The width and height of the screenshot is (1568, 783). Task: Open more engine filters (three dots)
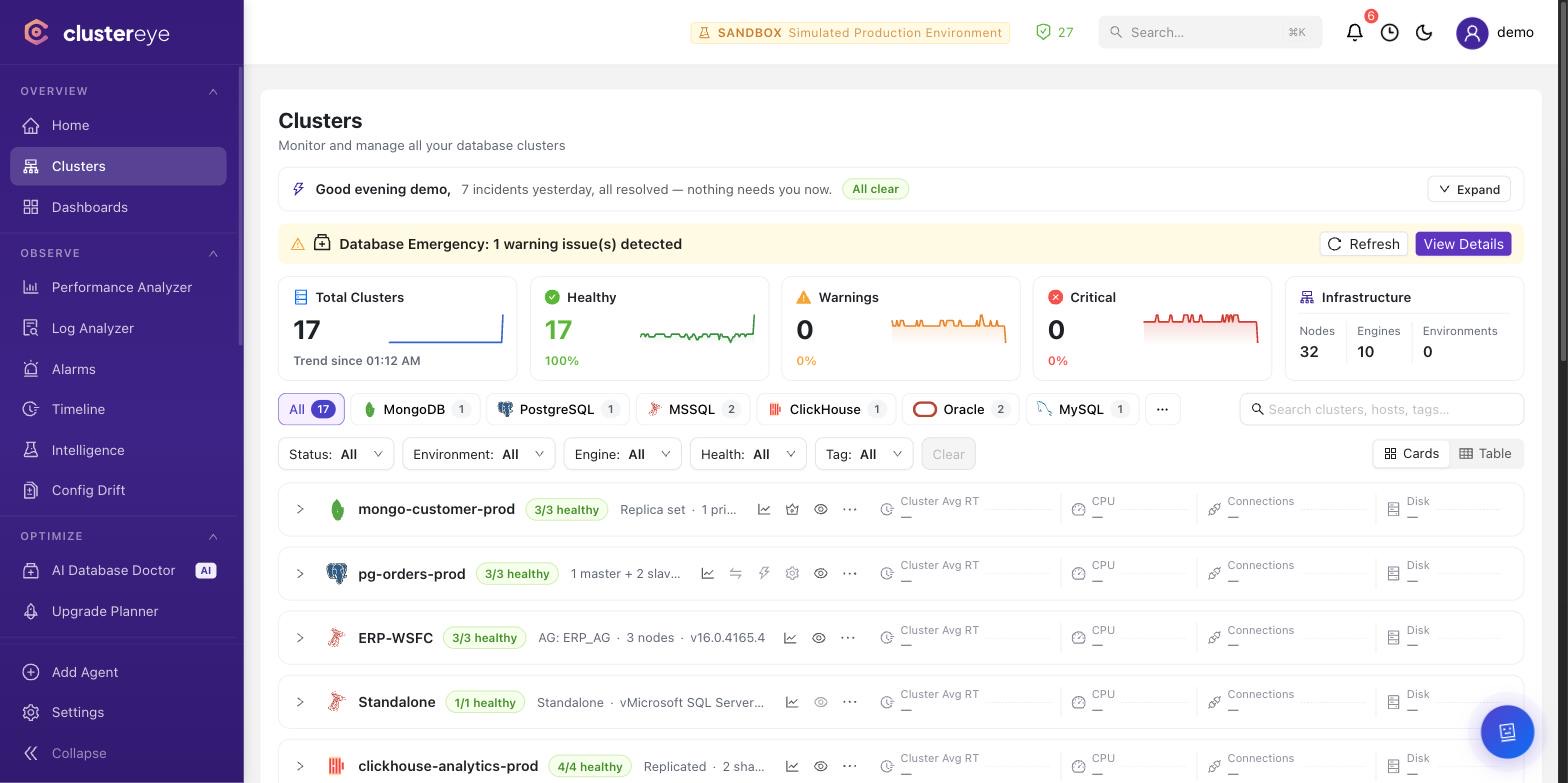click(x=1162, y=409)
